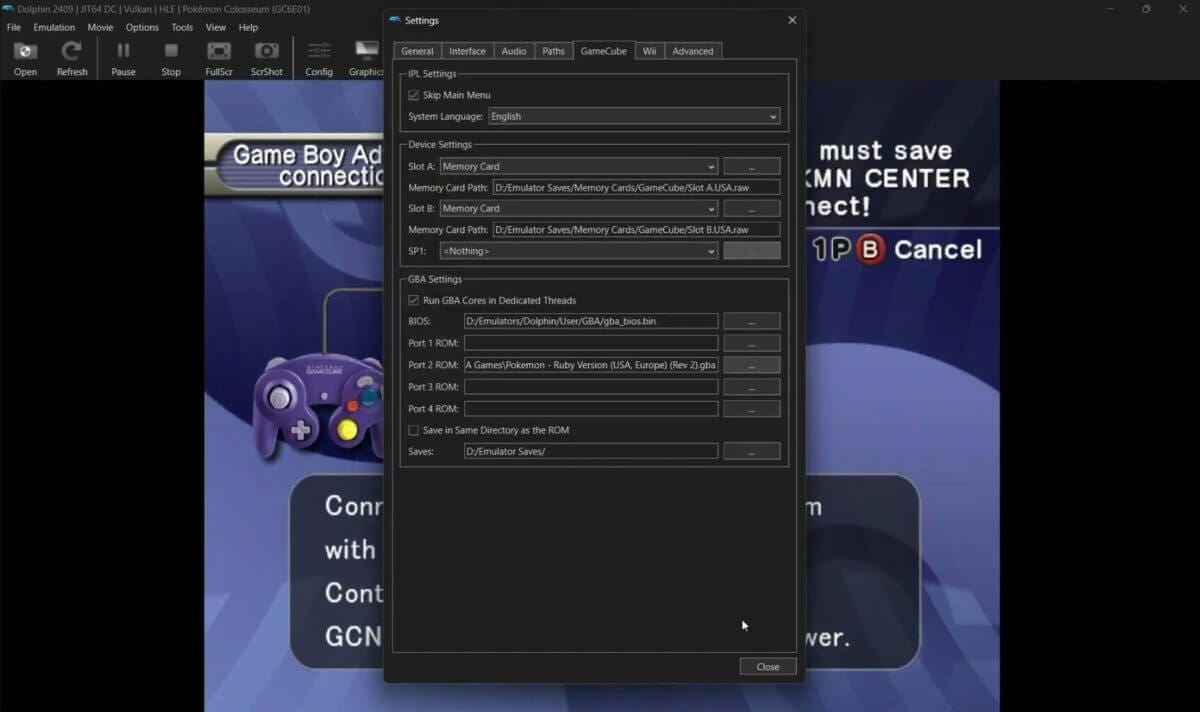Open the System Language dropdown

click(x=634, y=116)
